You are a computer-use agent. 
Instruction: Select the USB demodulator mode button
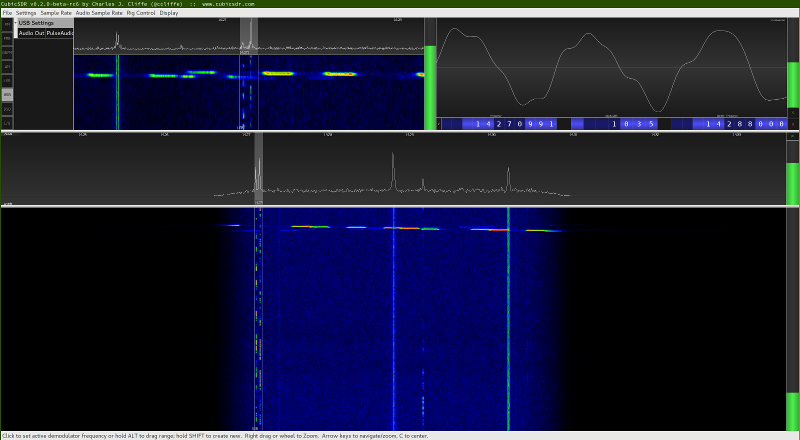pyautogui.click(x=7, y=95)
